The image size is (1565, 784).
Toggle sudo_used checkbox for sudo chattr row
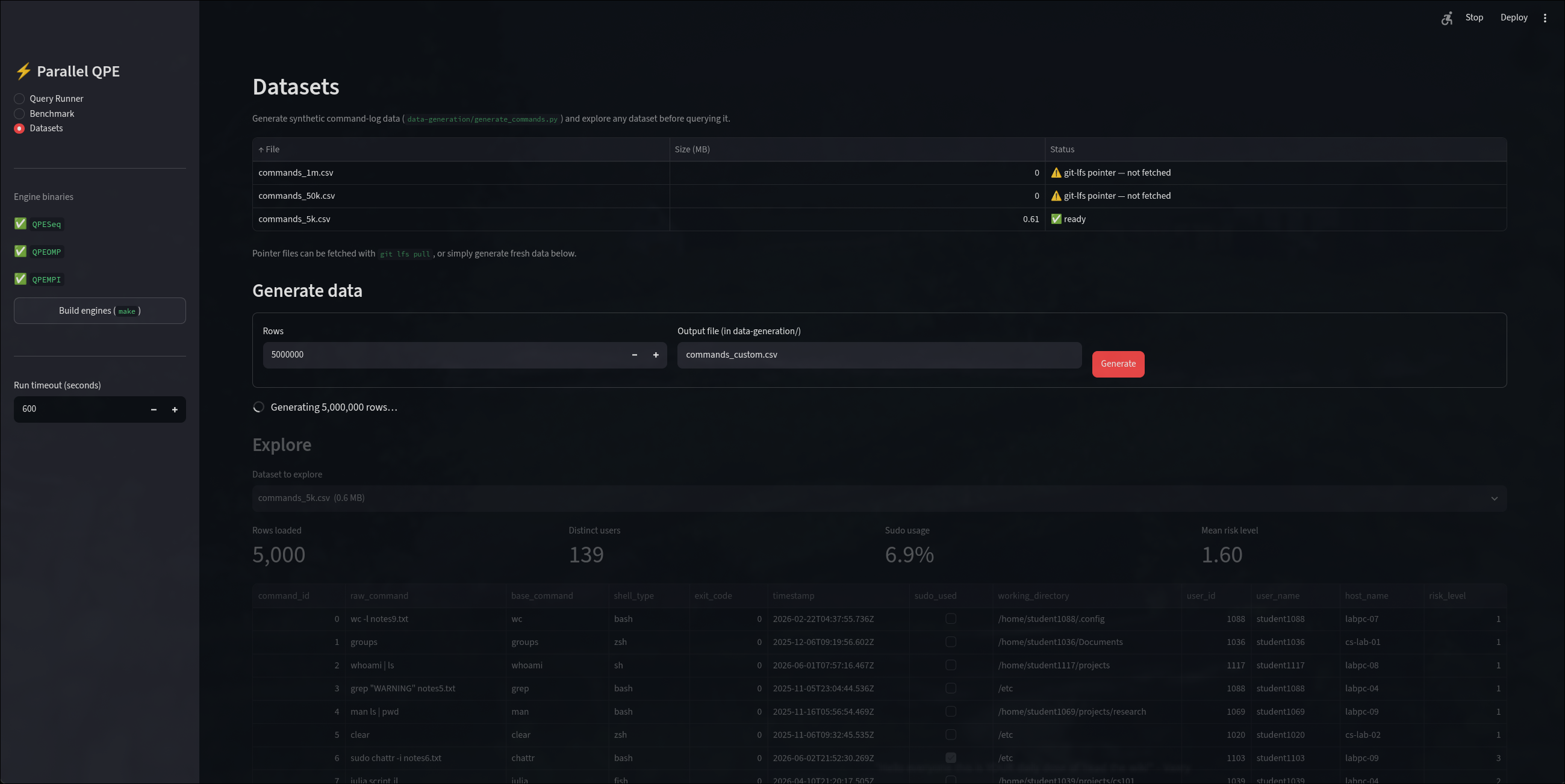(x=951, y=758)
